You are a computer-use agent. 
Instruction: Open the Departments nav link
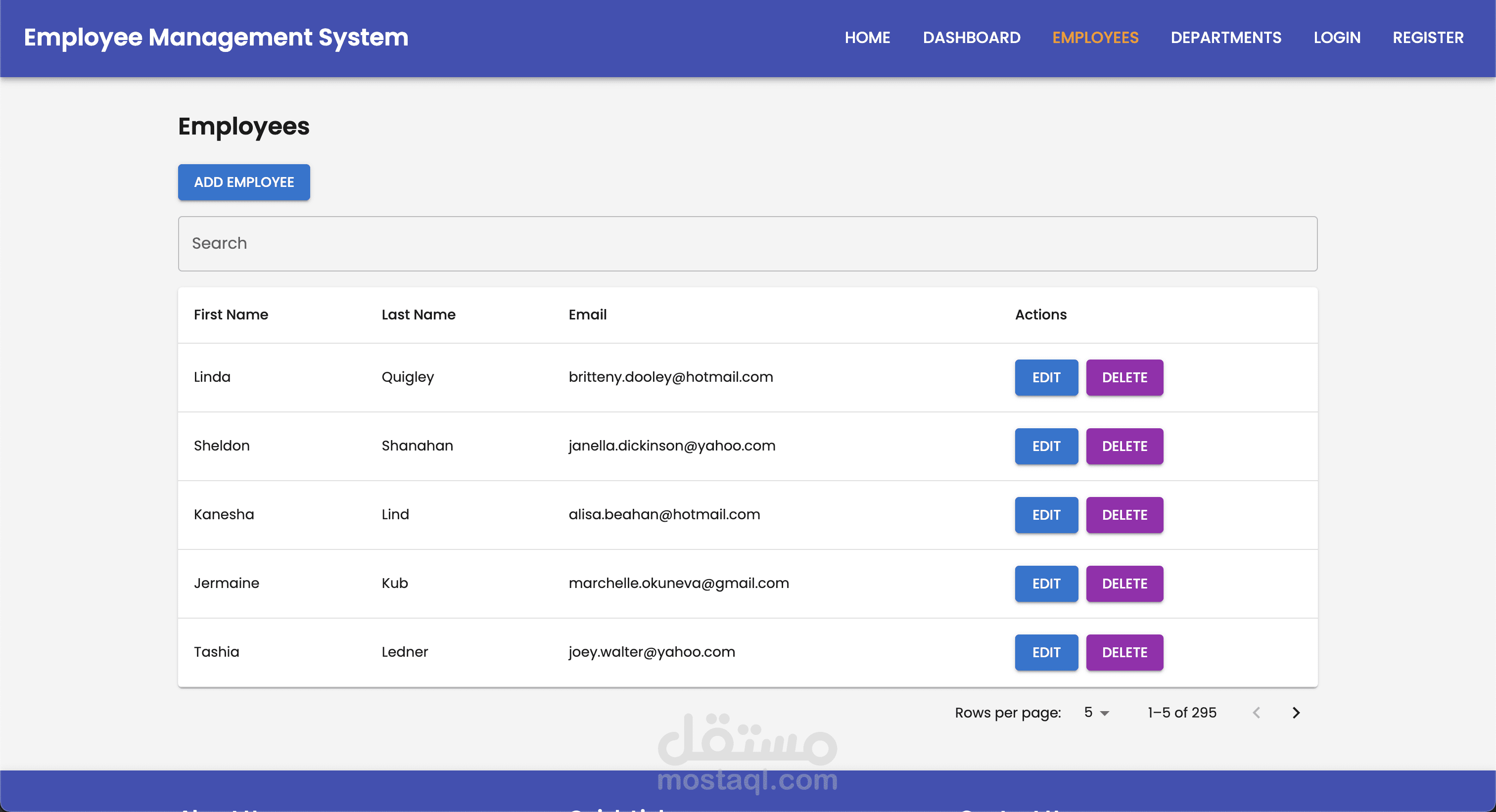[x=1225, y=38]
